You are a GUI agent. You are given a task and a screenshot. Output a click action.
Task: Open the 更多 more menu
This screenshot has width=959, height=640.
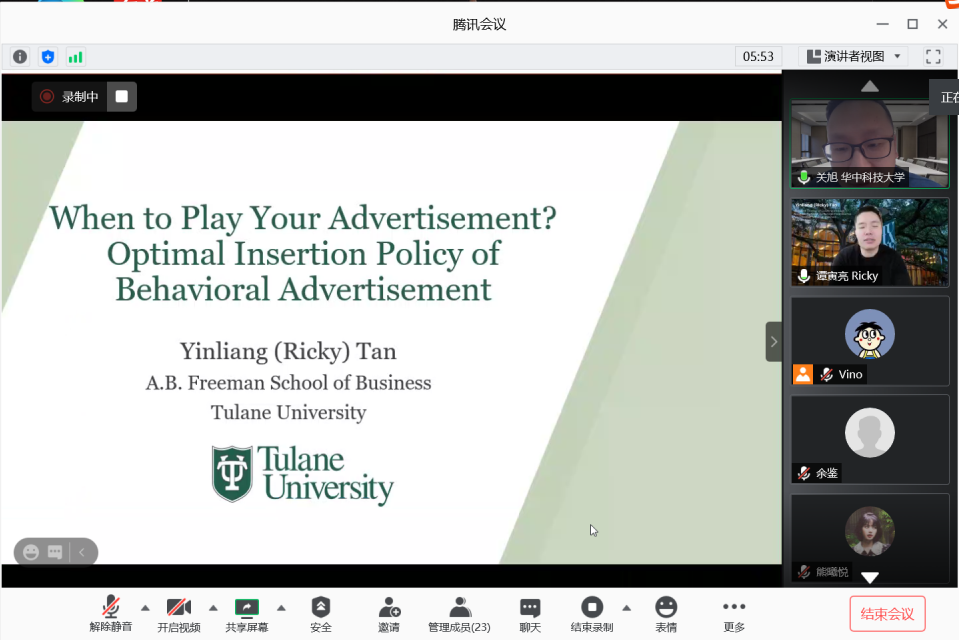point(734,614)
